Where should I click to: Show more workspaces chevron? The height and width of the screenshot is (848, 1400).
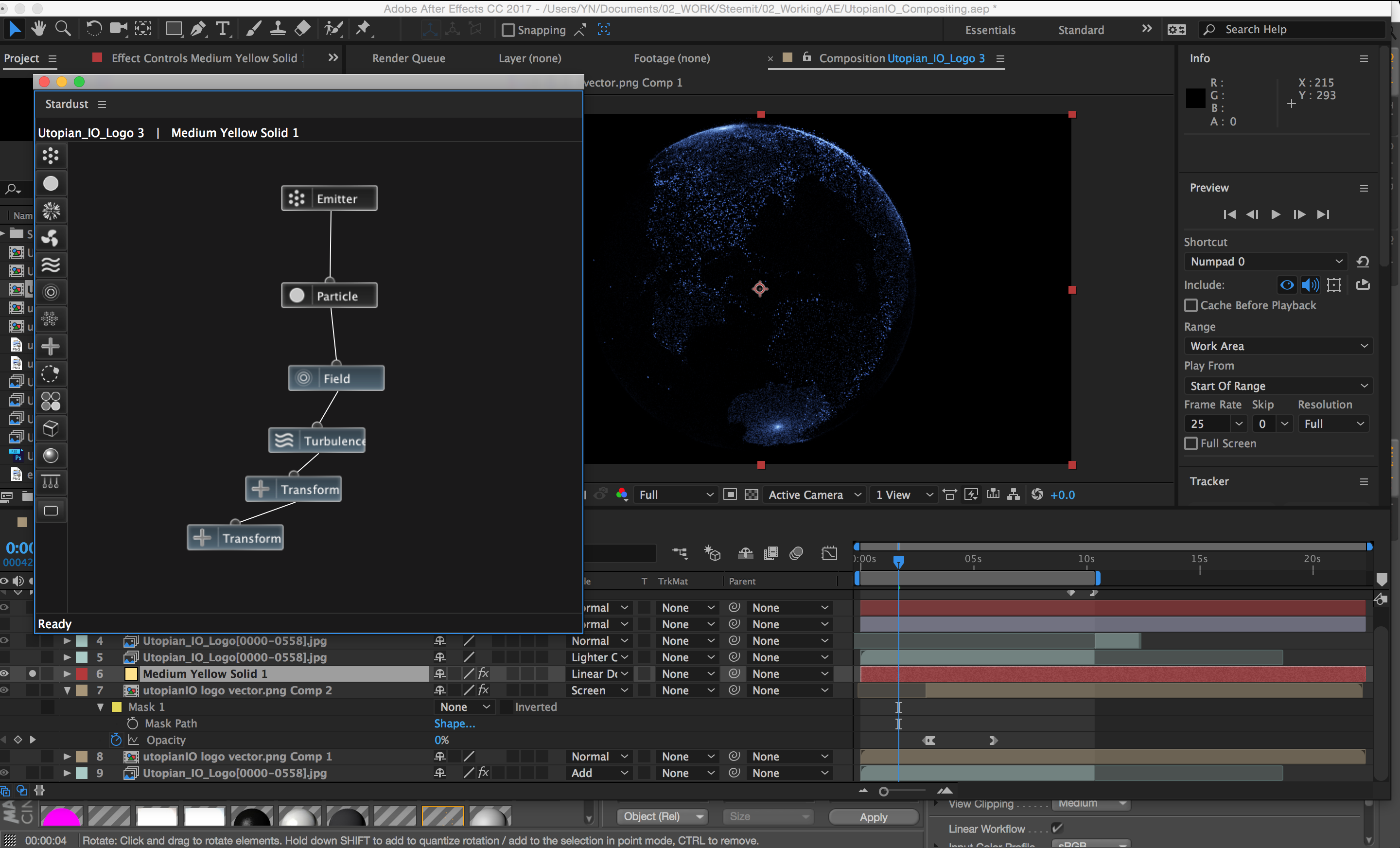1147,28
